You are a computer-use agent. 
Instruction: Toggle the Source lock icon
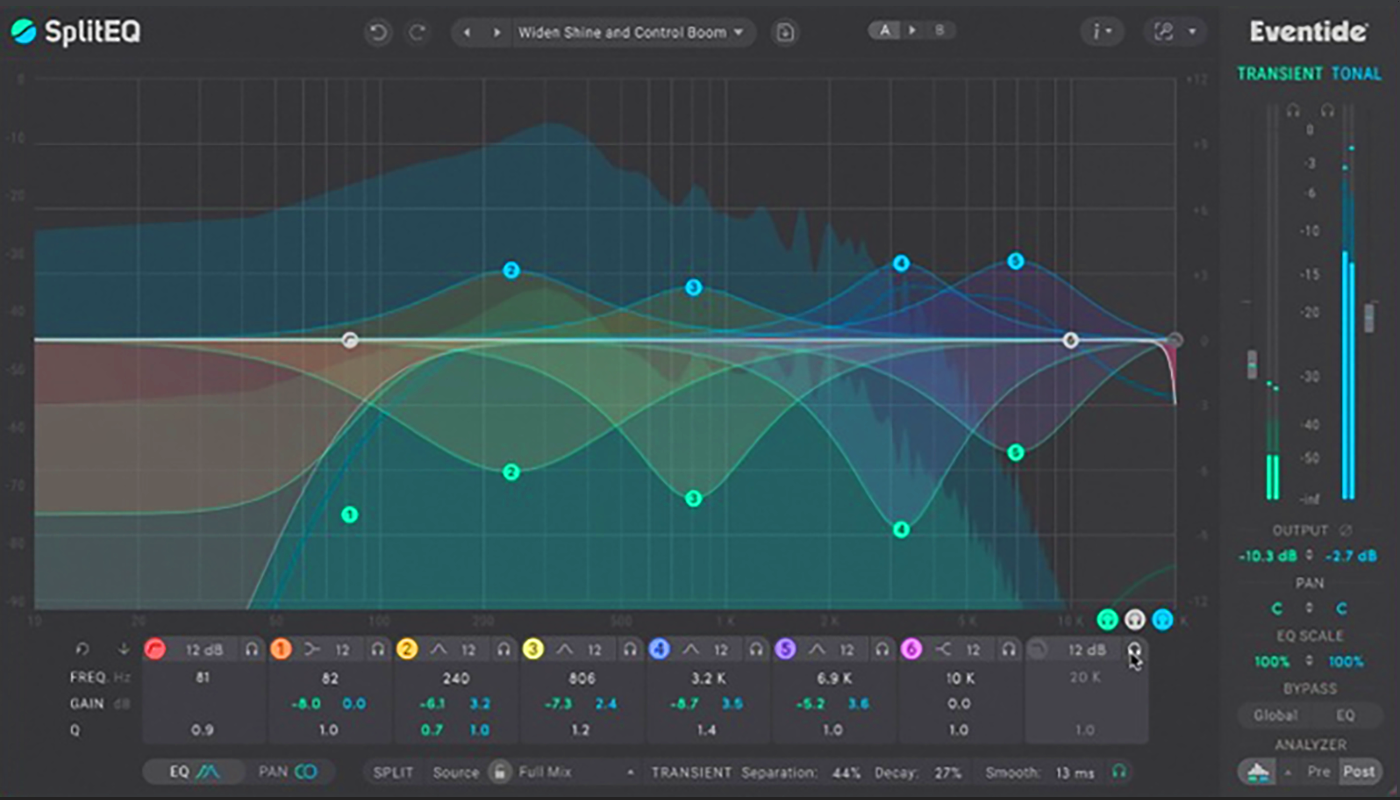tap(499, 772)
